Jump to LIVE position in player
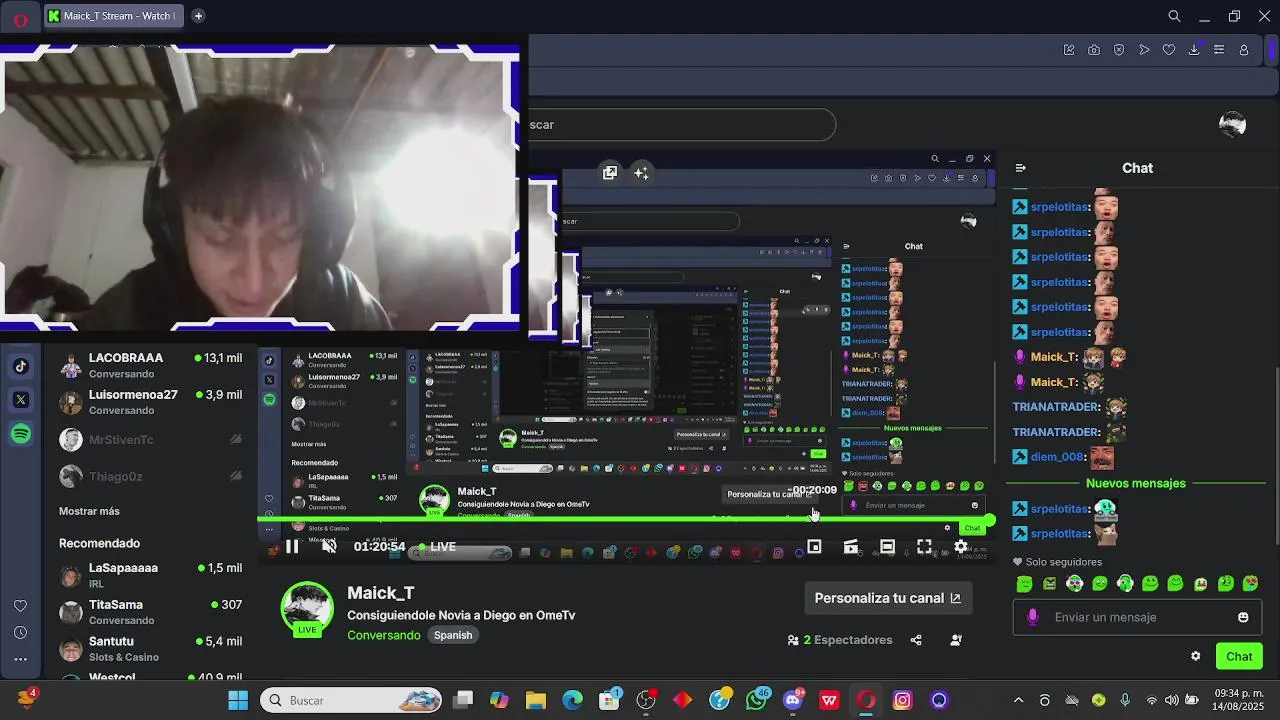The width and height of the screenshot is (1280, 720). coord(437,547)
